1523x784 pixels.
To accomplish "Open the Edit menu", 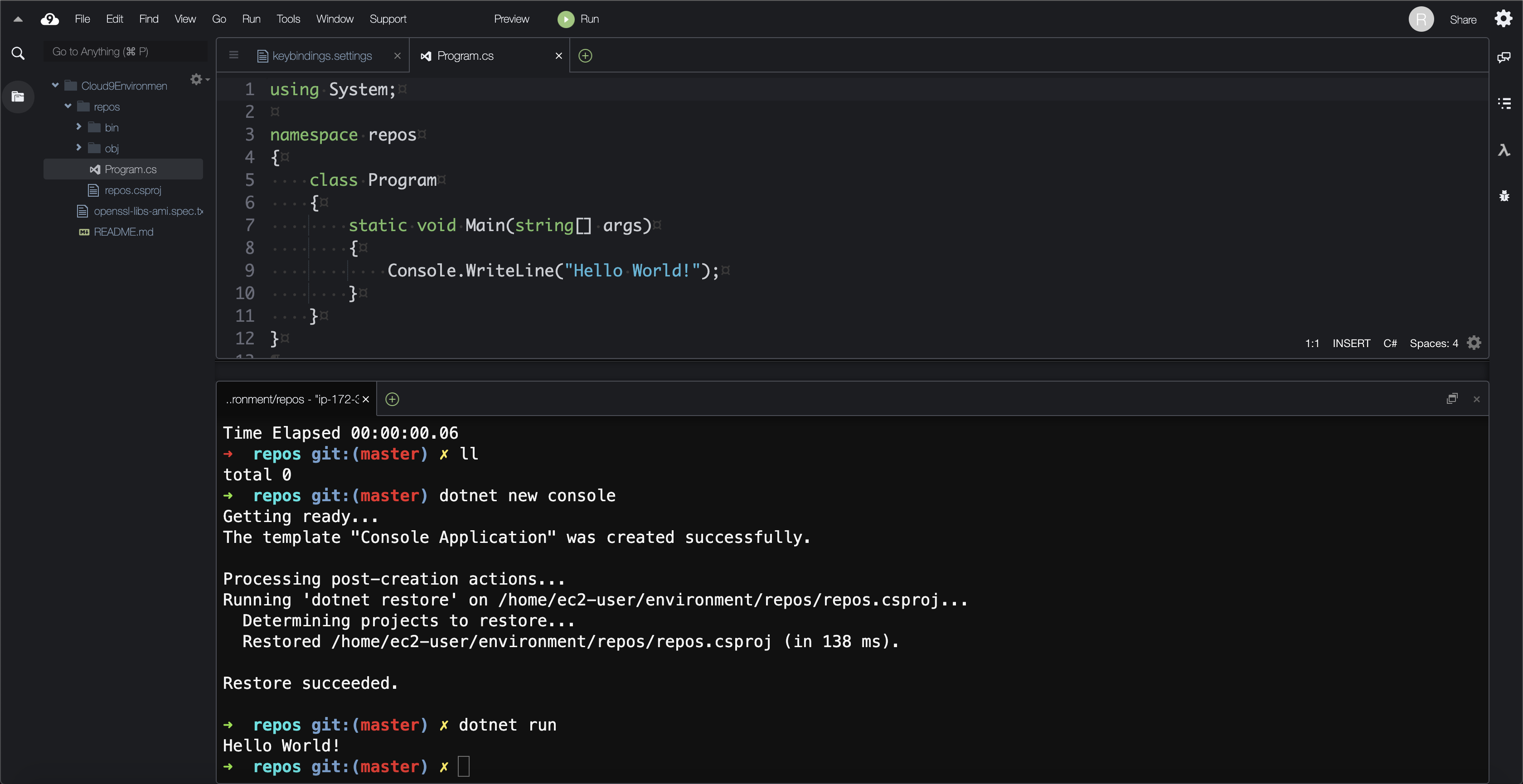I will pos(114,19).
